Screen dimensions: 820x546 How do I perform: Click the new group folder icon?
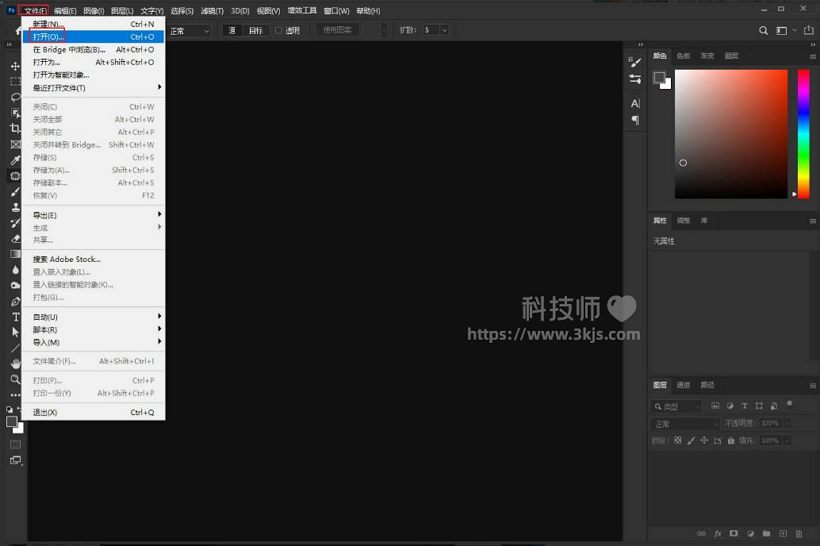tap(766, 533)
